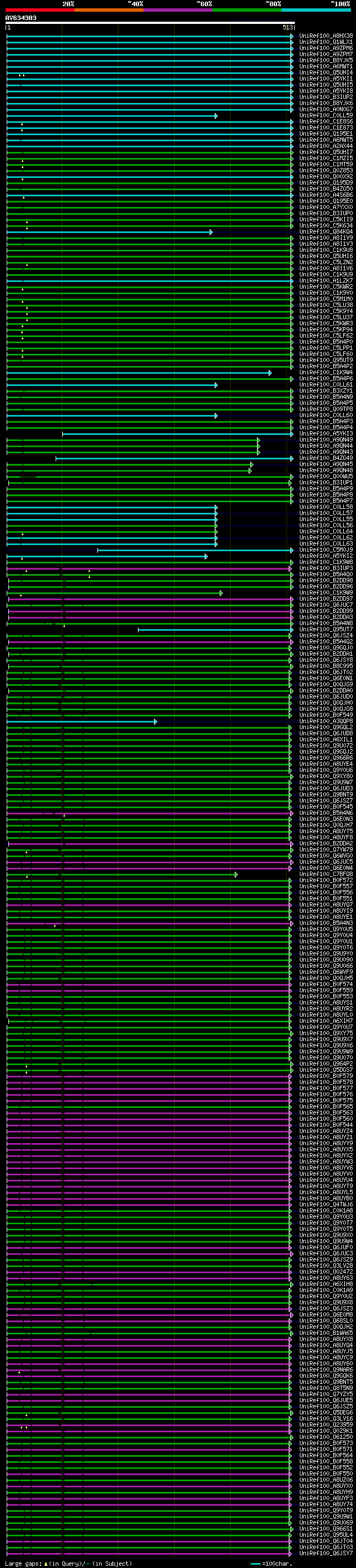Click the alignment arrowhead for UniRef100_C7BF08

pos(236,875)
